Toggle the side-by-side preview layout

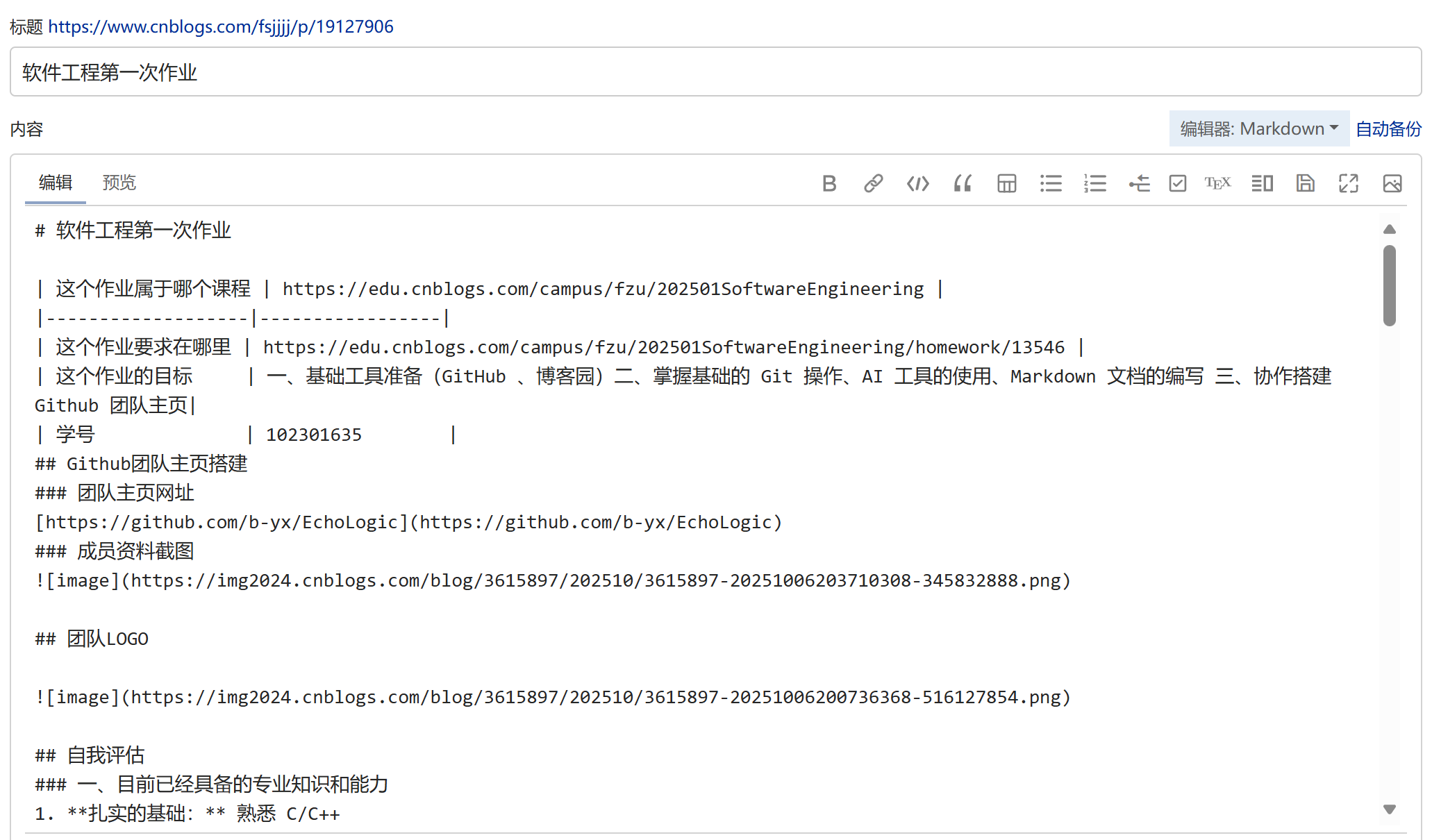click(1262, 183)
